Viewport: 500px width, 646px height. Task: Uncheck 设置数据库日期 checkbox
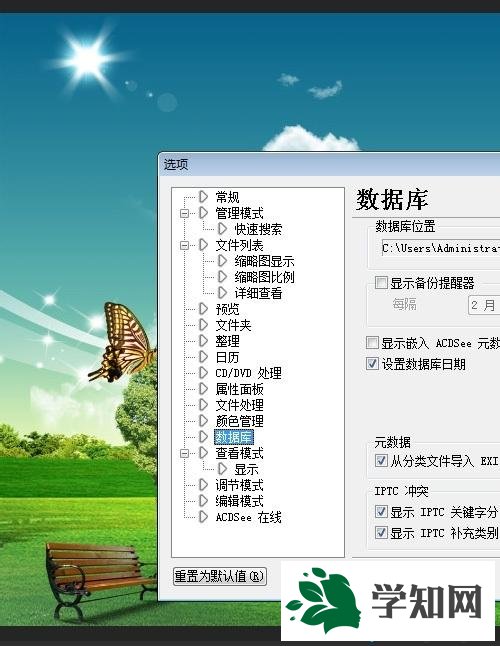coord(372,363)
